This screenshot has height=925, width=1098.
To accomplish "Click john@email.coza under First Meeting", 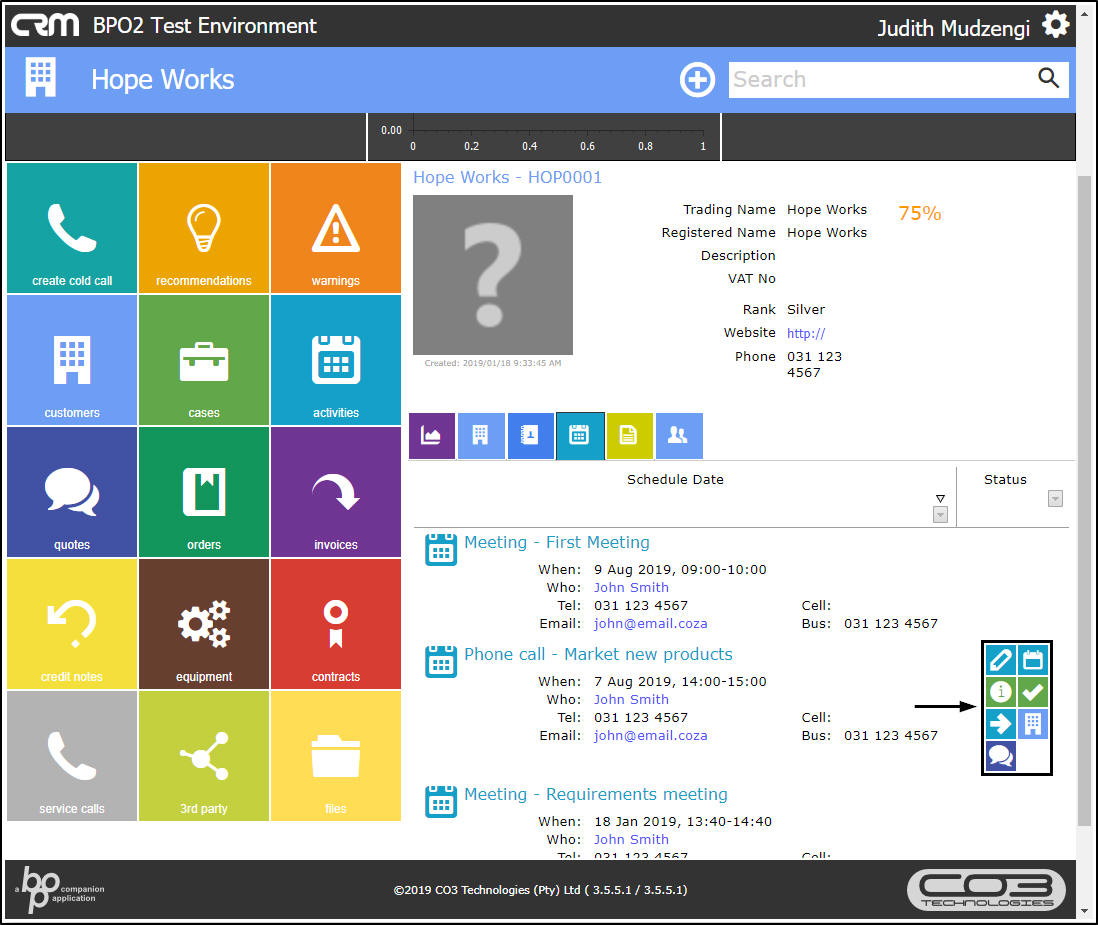I will coord(651,624).
